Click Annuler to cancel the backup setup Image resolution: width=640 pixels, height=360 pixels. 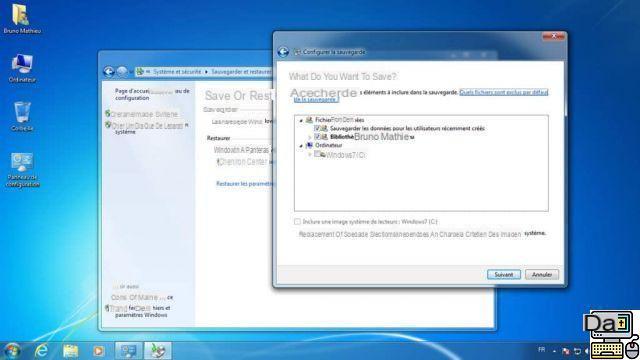point(542,275)
